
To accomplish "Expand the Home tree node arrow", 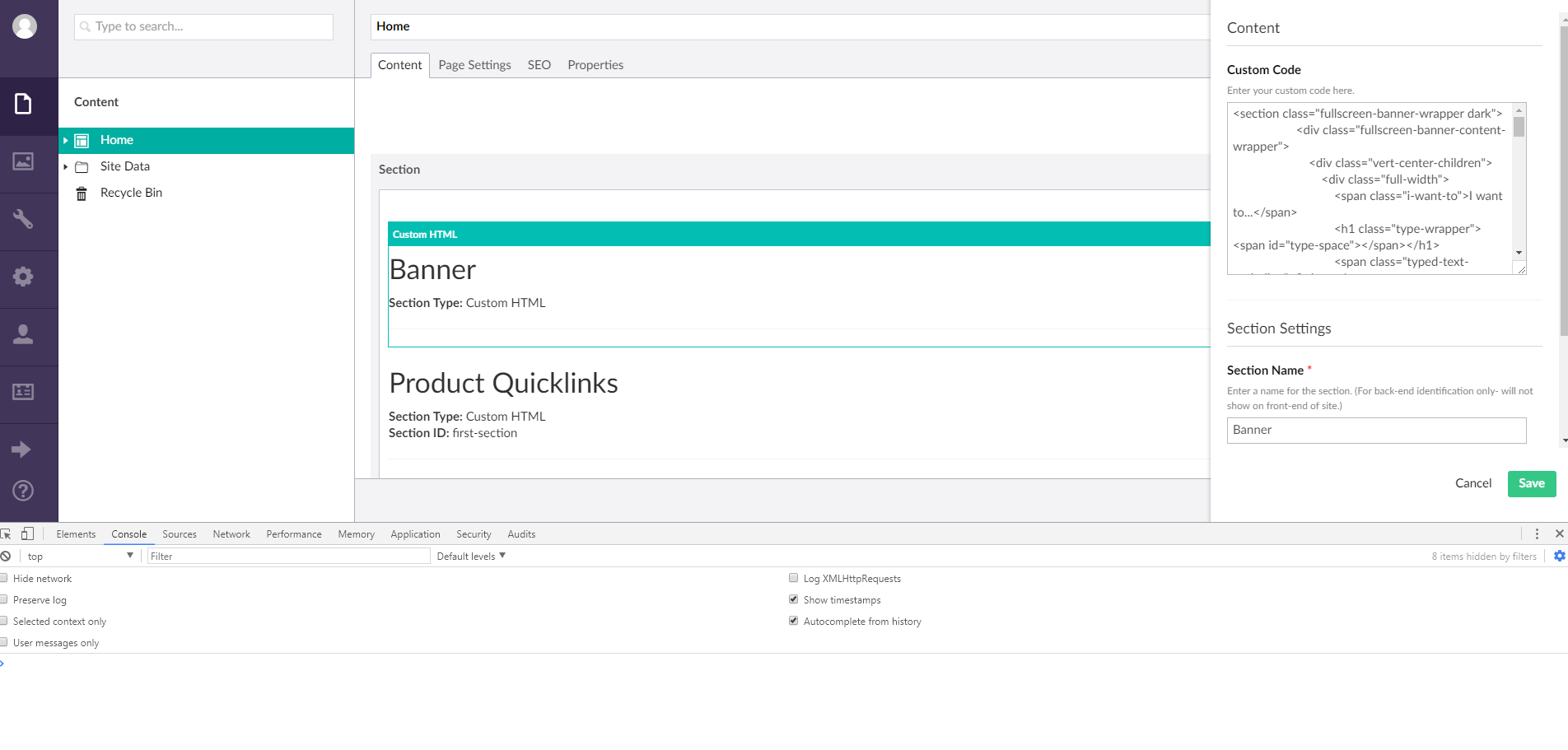I will [66, 141].
